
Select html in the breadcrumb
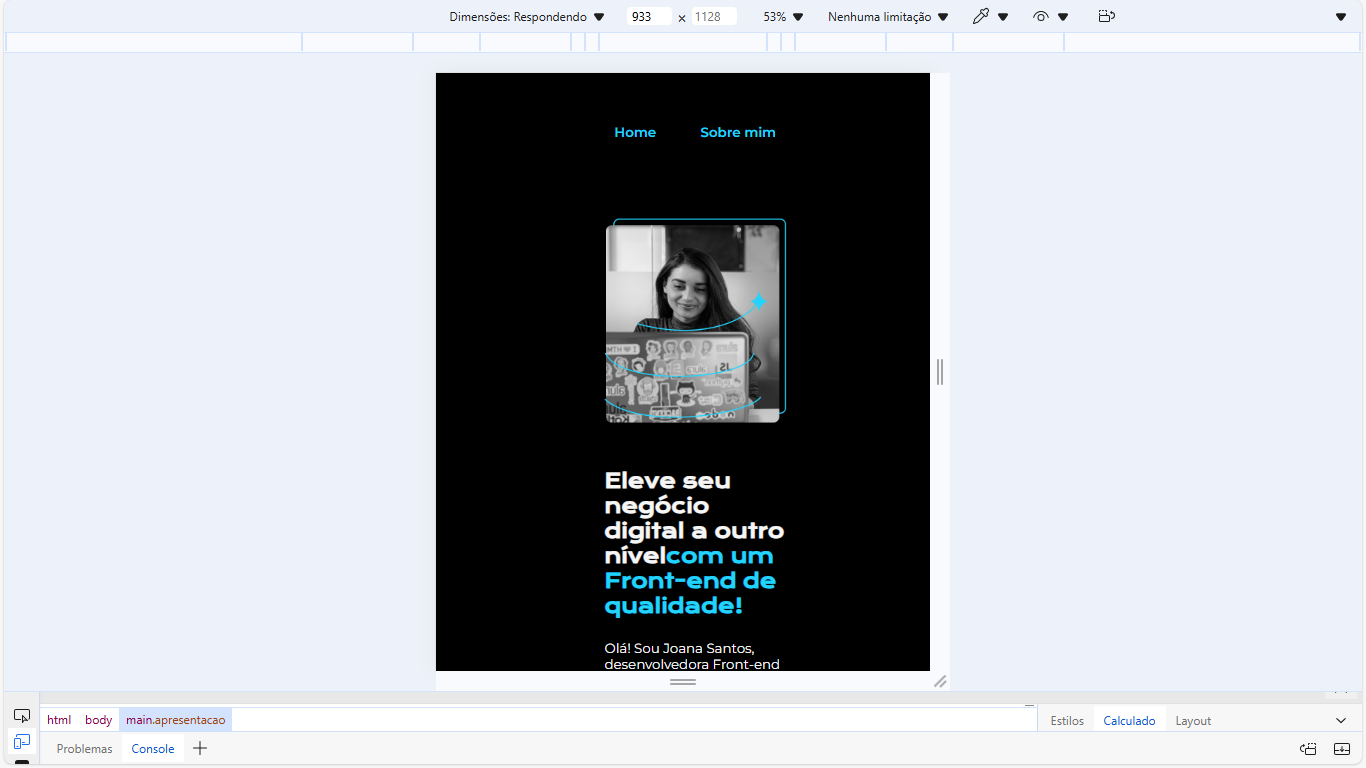(x=59, y=720)
